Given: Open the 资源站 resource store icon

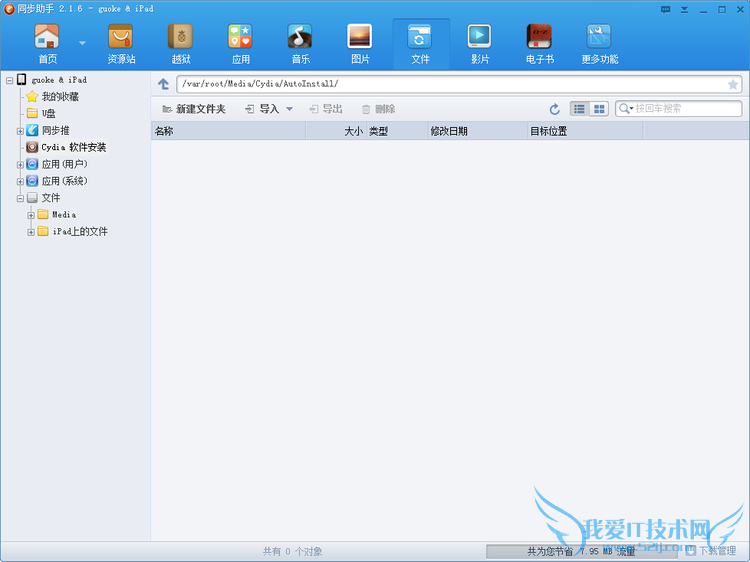Looking at the screenshot, I should coord(121,44).
